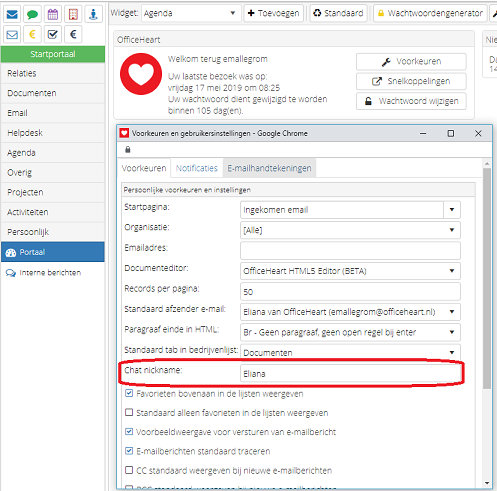Open Standaard tab in bedrijvenlijst dropdown
The image size is (497, 491).
click(x=350, y=352)
